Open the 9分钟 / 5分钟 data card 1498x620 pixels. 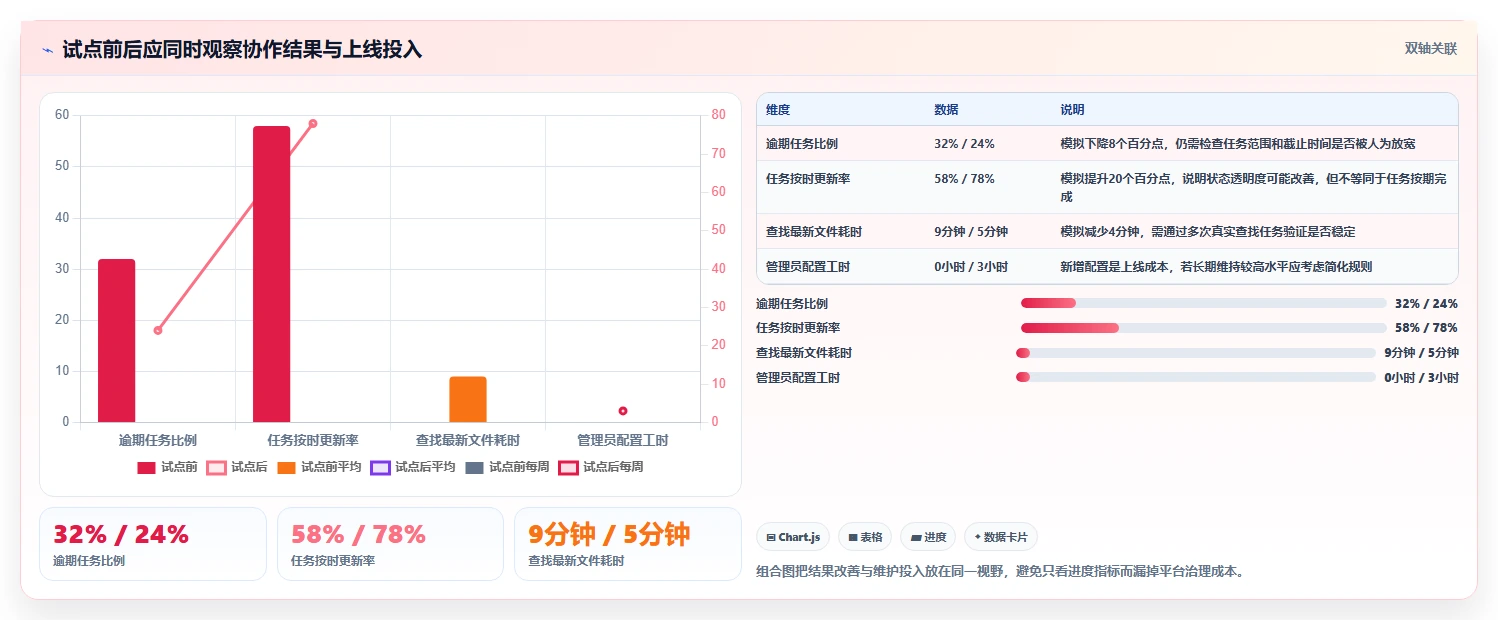[x=628, y=544]
